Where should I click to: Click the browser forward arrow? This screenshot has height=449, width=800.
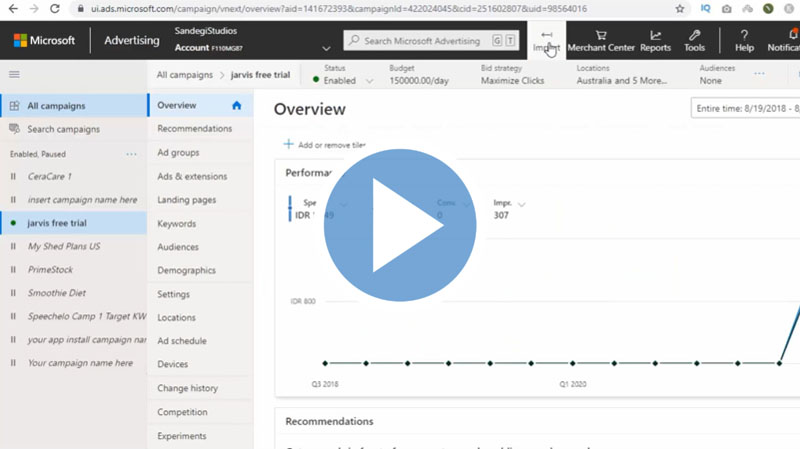pyautogui.click(x=34, y=9)
